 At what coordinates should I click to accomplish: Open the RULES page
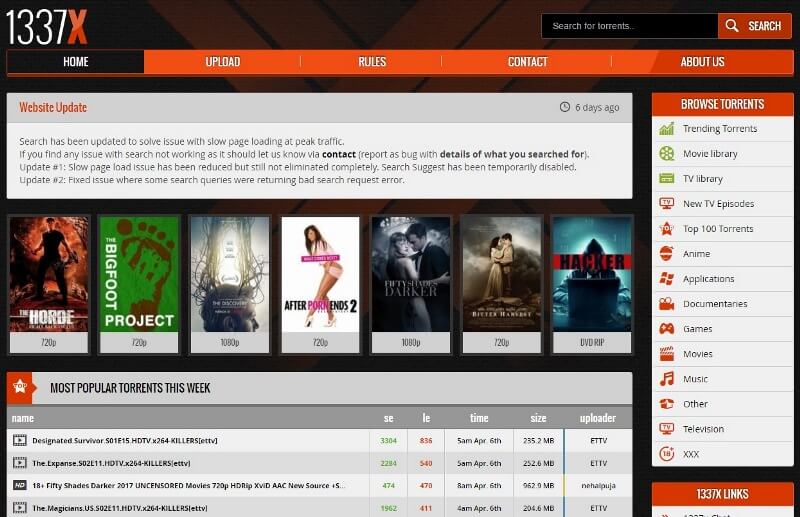coord(372,62)
